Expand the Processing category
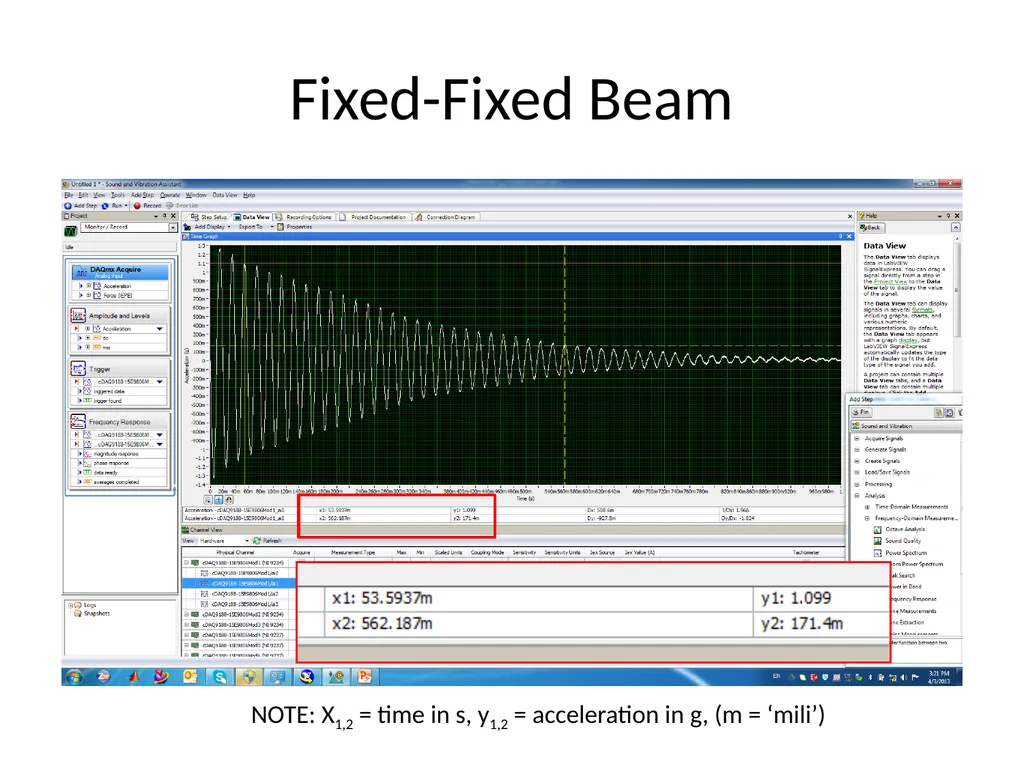 click(857, 484)
